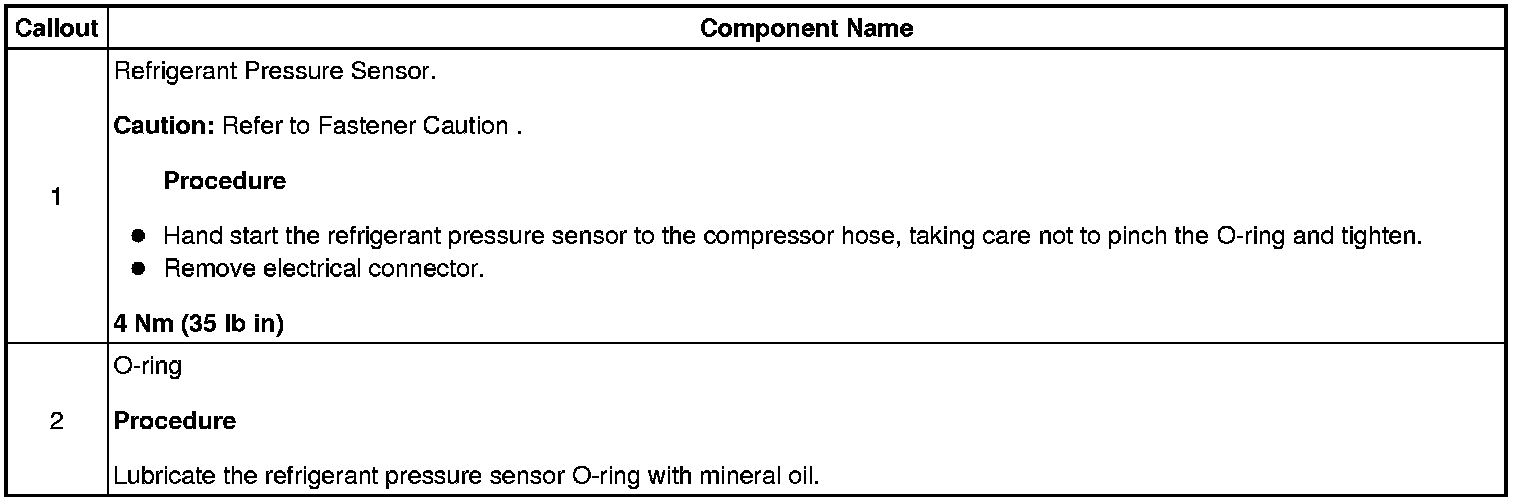Screen dimensions: 1520x502
Task: Click the O-ring component name
Action: [x=148, y=367]
